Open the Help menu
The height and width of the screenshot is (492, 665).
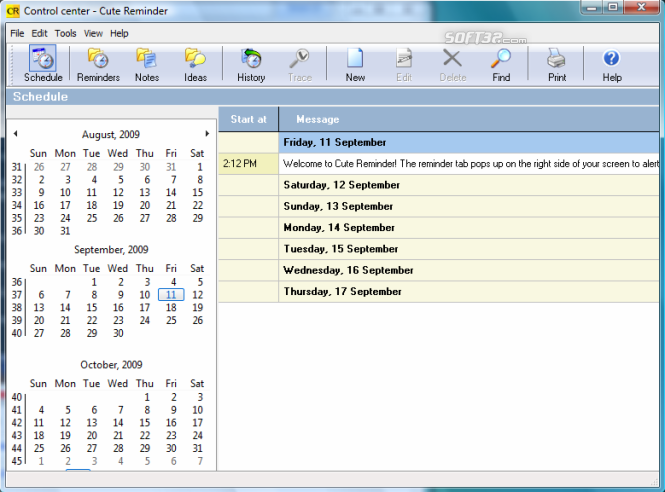[x=119, y=34]
